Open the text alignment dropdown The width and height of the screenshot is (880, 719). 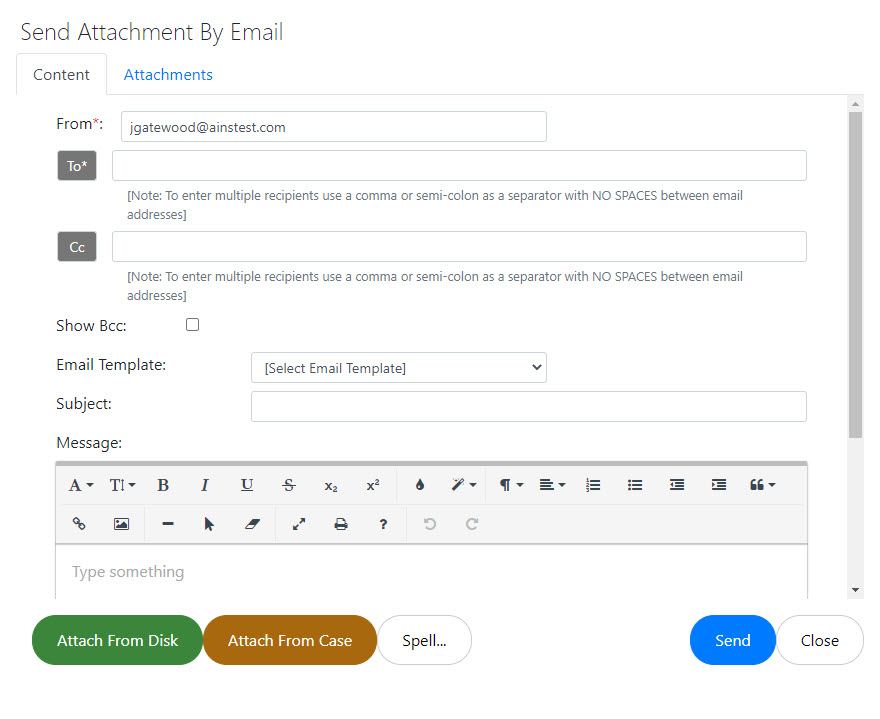(552, 486)
